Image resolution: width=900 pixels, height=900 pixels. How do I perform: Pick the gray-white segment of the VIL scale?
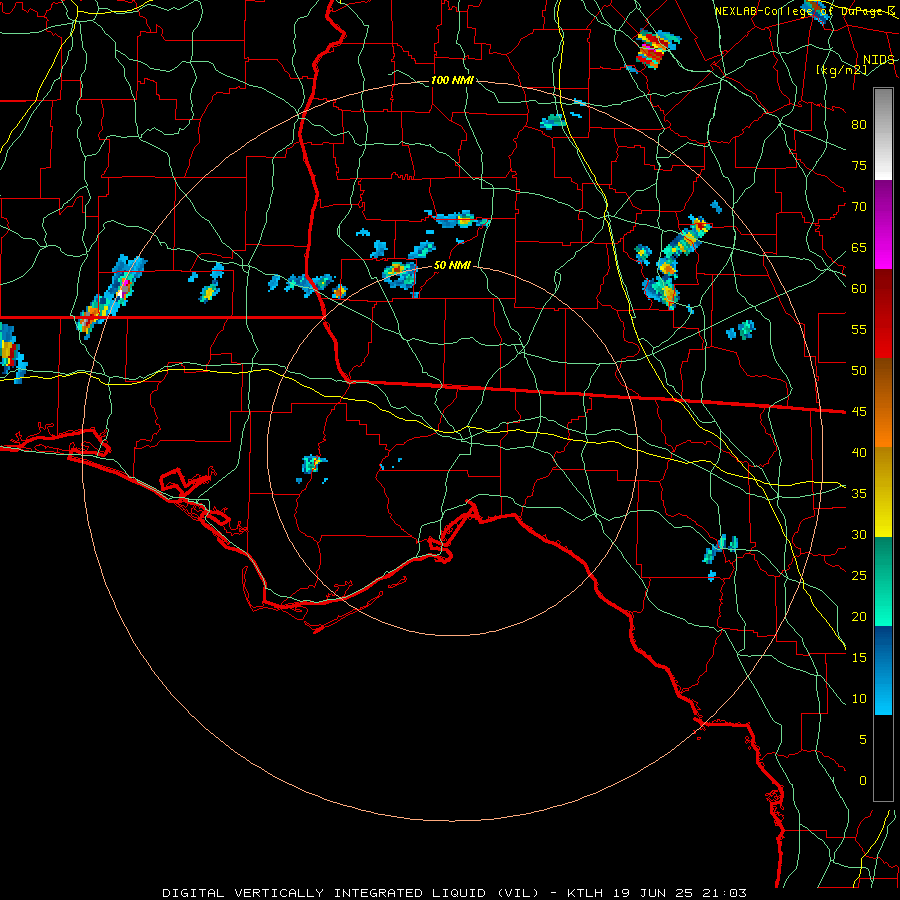point(883,134)
